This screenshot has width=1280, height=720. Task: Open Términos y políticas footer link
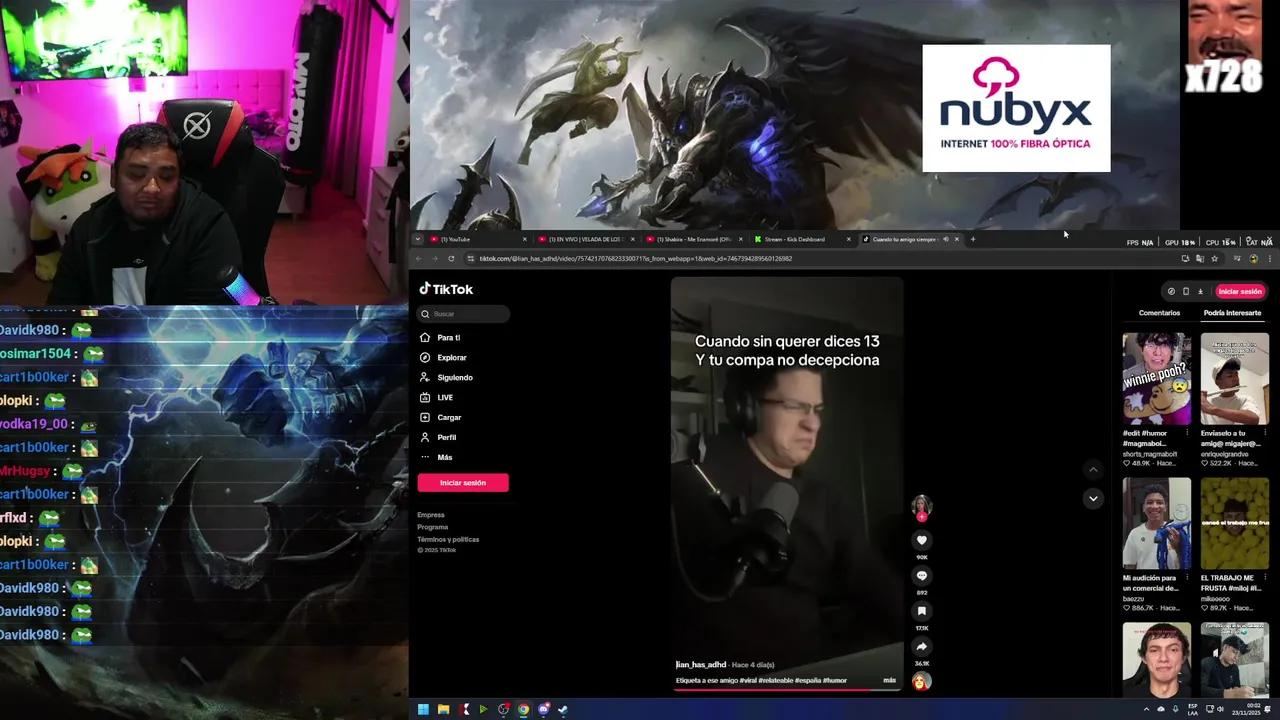click(x=448, y=539)
